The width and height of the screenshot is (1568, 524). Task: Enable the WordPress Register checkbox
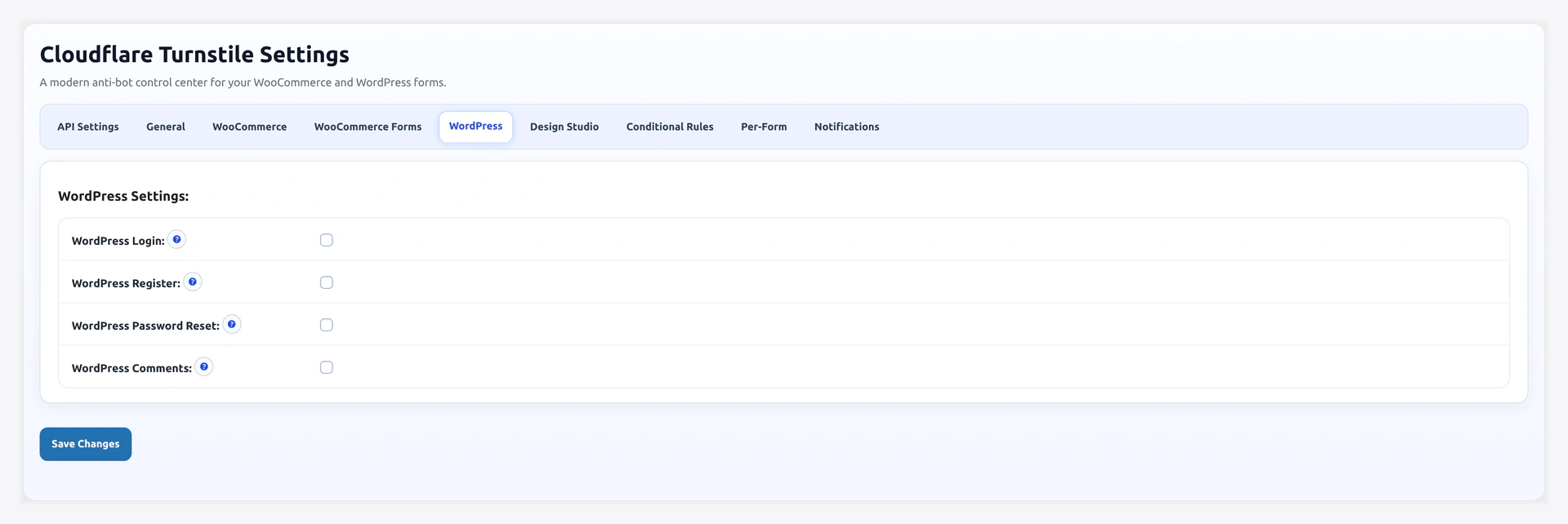coord(327,282)
